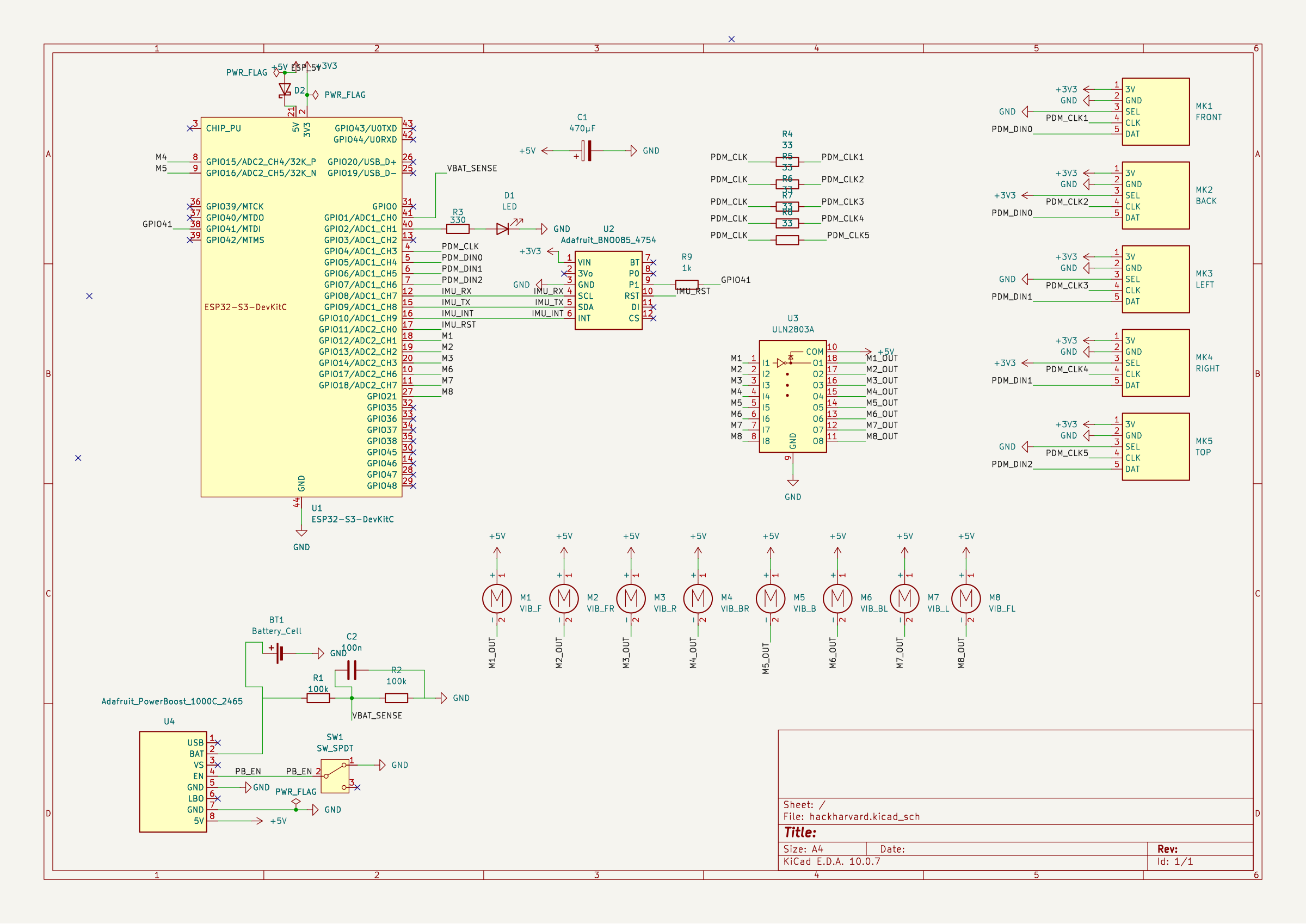
Task: Click the Date: field in the title block
Action: pos(892,849)
